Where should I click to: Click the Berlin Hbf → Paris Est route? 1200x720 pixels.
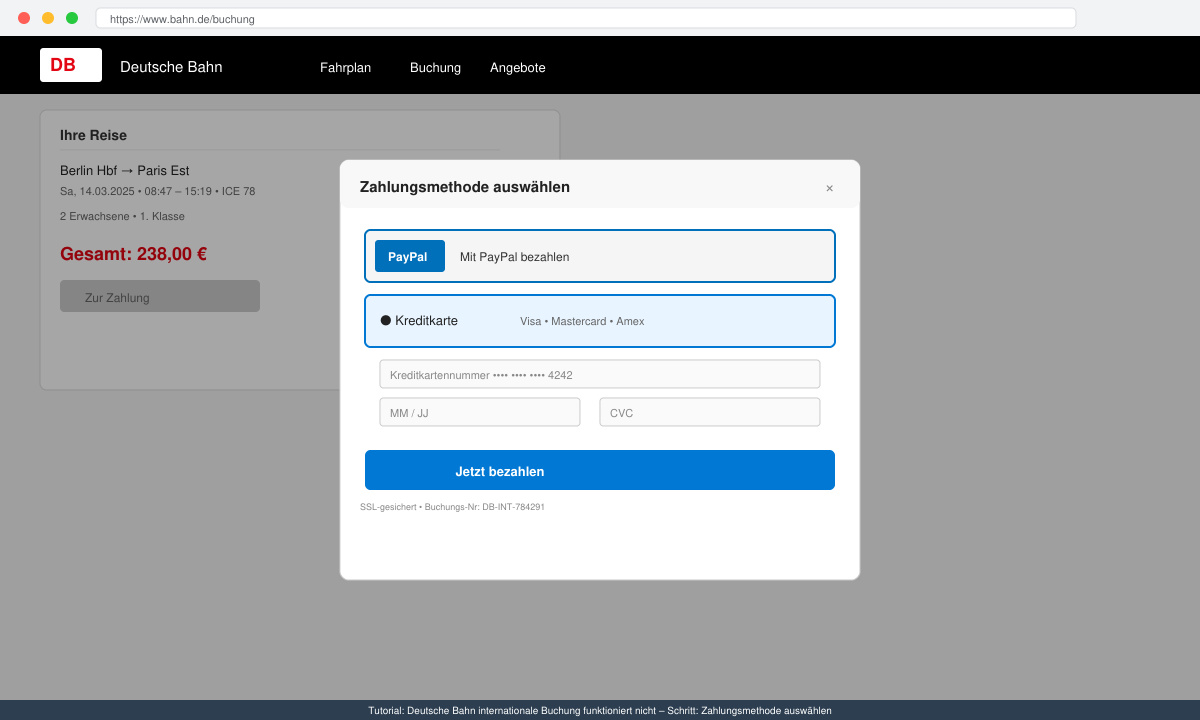coord(124,170)
